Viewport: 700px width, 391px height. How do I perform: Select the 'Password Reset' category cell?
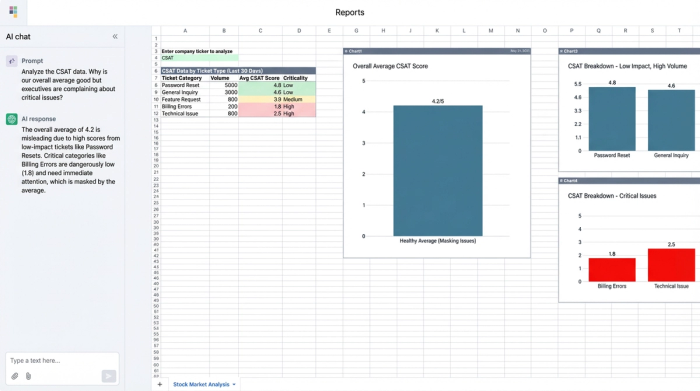(185, 85)
